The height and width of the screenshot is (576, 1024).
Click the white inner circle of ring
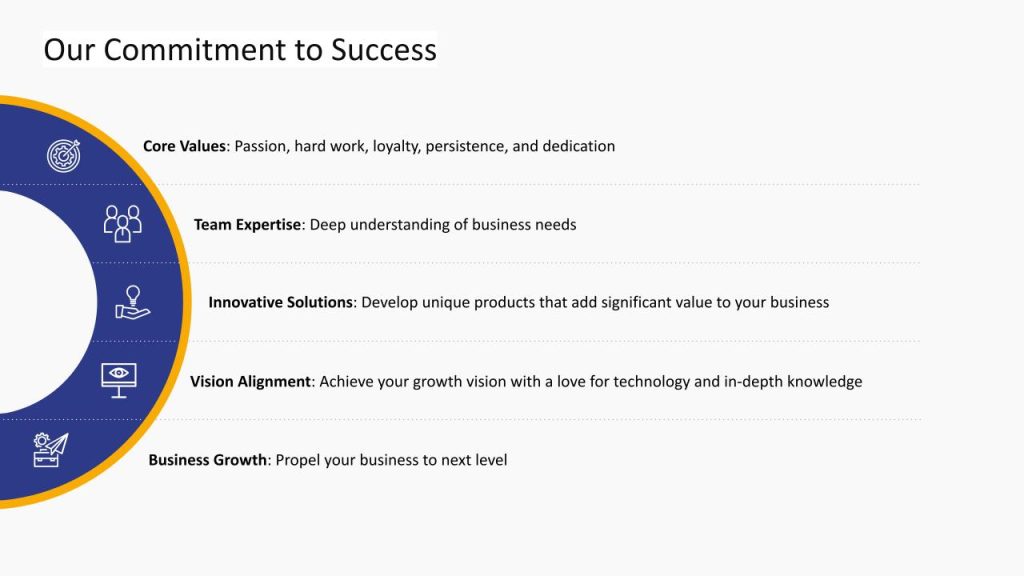(46, 302)
